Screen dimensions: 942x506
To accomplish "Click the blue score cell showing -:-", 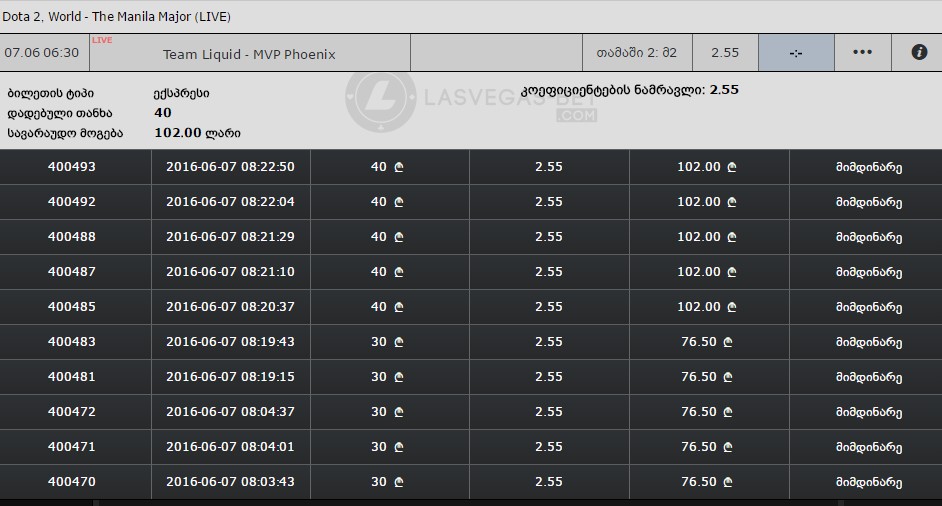I will click(796, 53).
